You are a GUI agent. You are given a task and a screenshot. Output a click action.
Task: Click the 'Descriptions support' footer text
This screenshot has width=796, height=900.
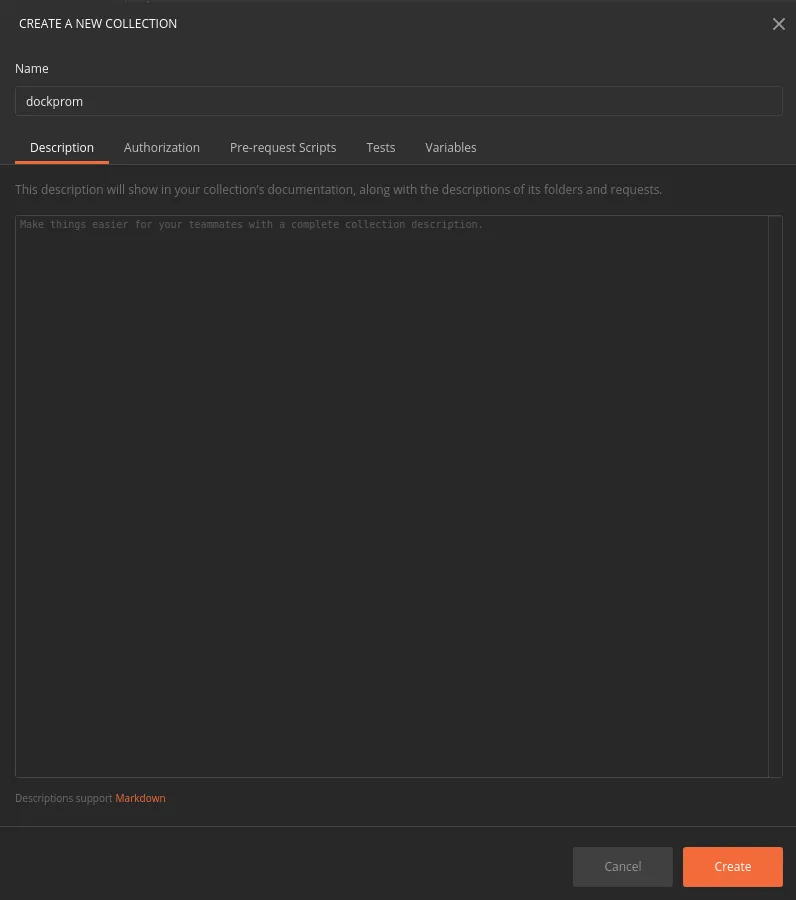[x=63, y=798]
